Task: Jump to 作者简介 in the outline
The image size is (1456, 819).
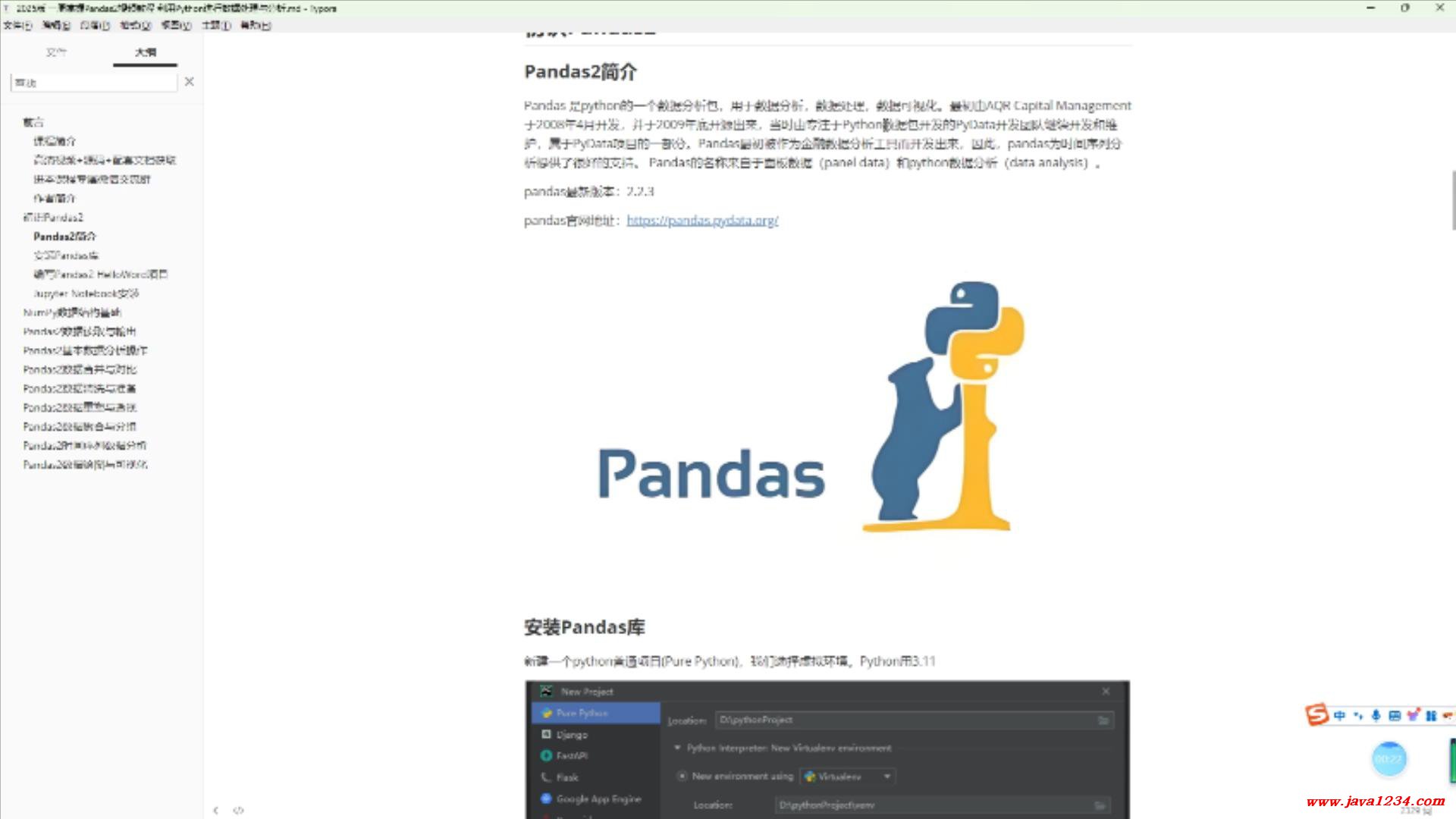Action: click(55, 198)
